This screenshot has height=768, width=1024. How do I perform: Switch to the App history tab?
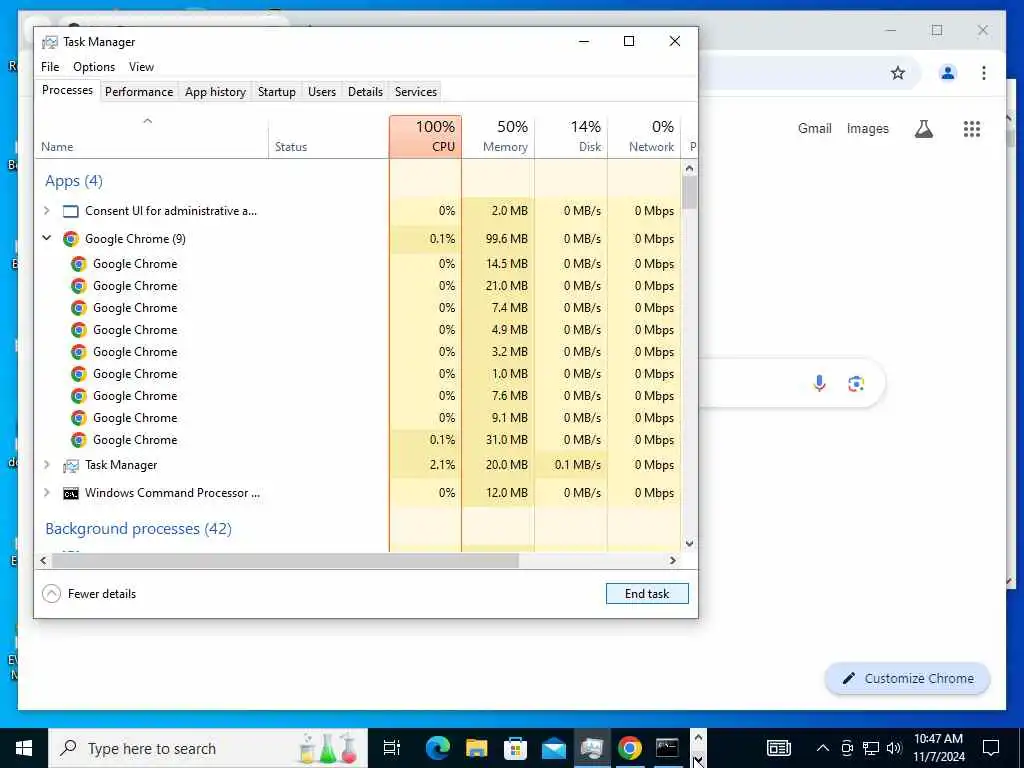coord(216,92)
